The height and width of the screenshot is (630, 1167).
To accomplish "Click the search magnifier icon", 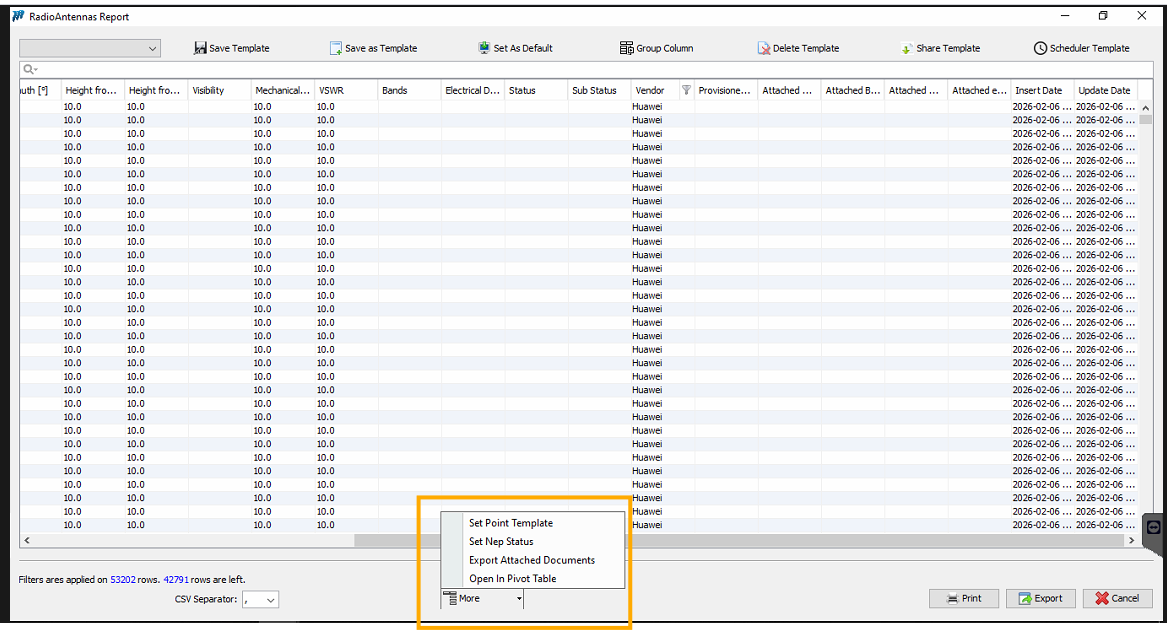I will point(29,69).
